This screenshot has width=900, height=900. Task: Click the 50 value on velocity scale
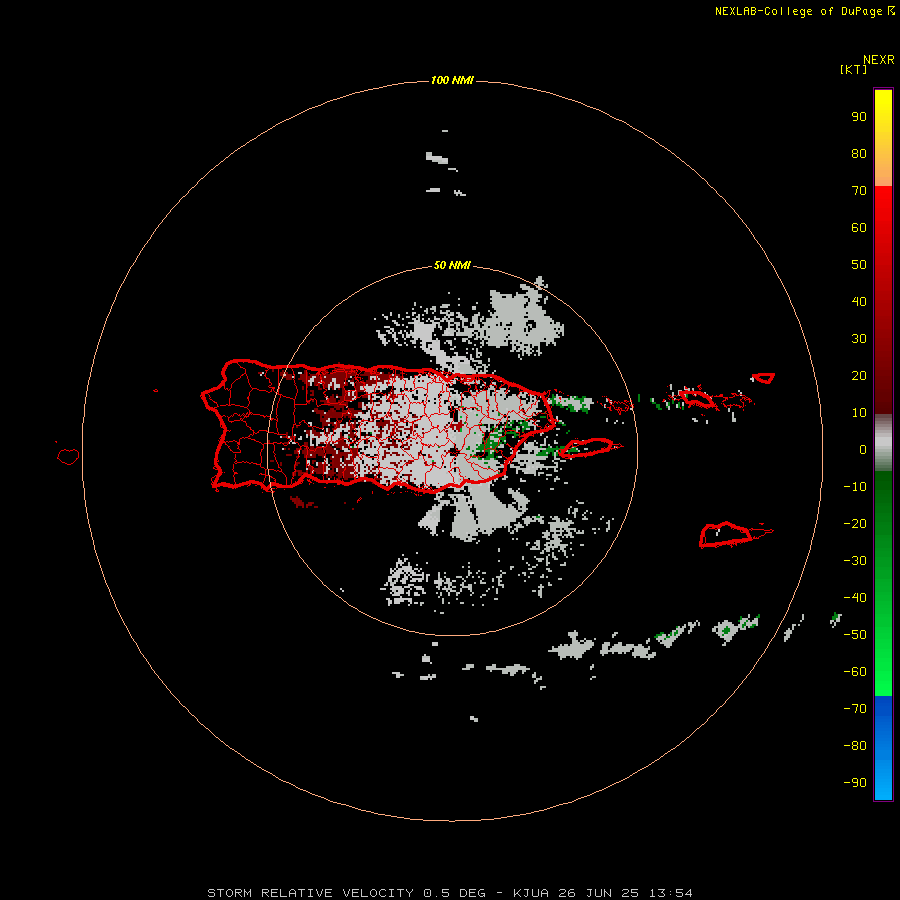(x=859, y=265)
